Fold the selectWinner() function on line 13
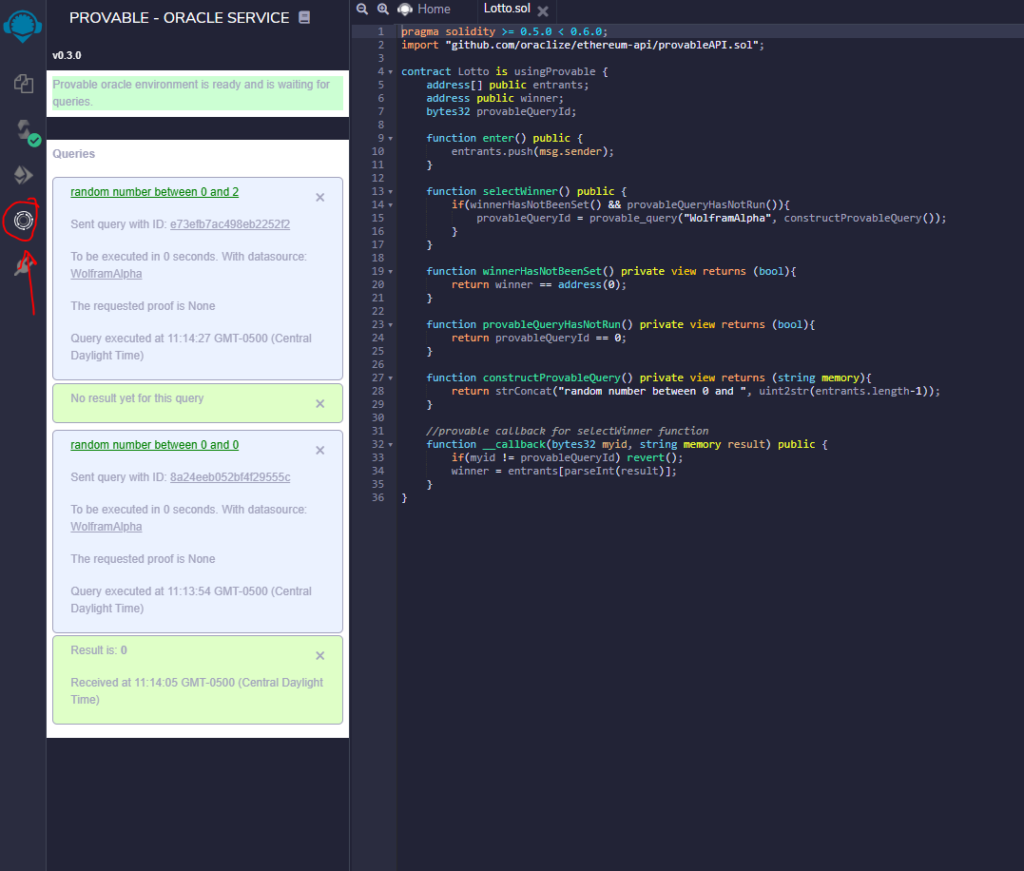Viewport: 1024px width, 871px height. (x=391, y=191)
